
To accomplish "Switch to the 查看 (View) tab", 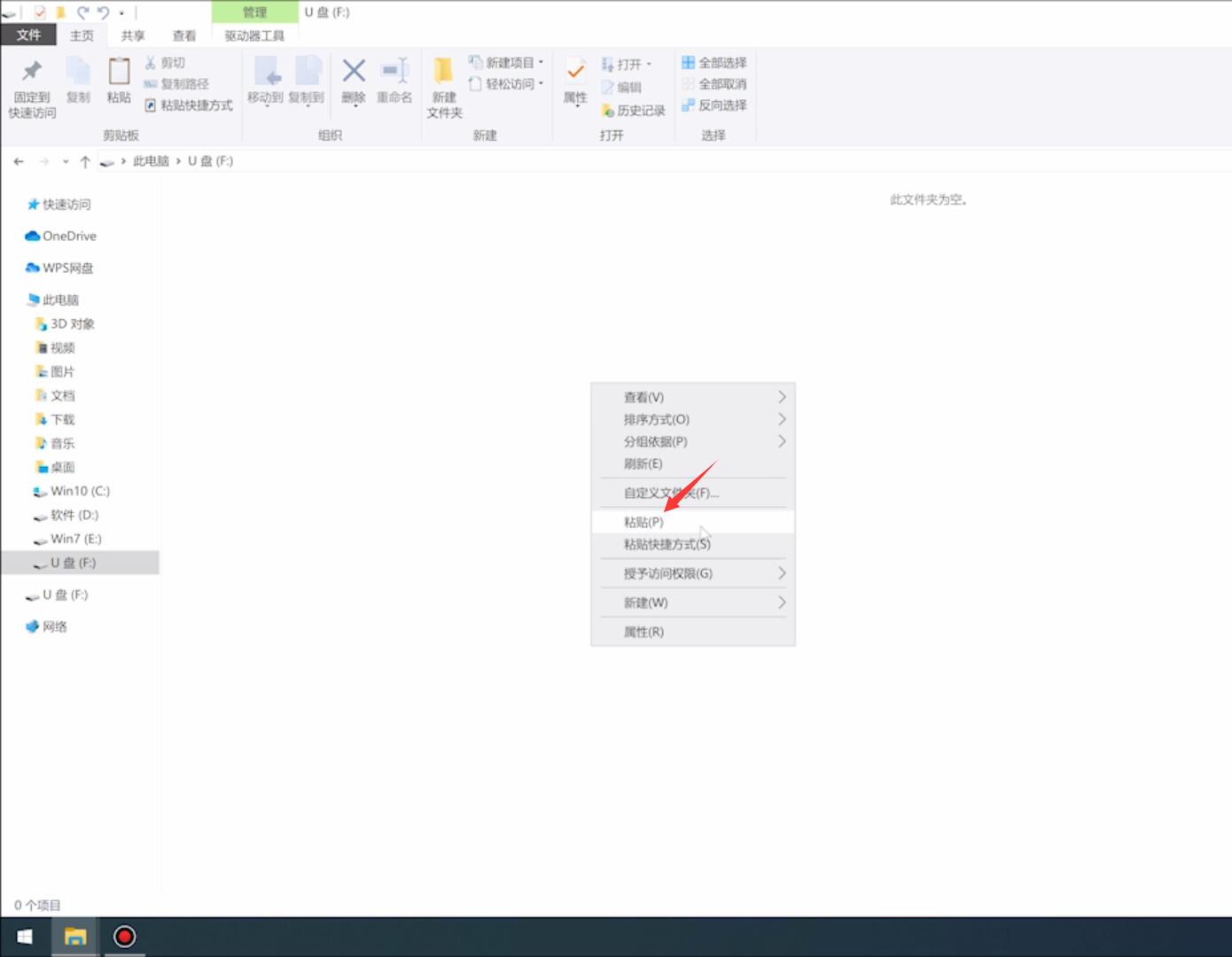I will (184, 35).
